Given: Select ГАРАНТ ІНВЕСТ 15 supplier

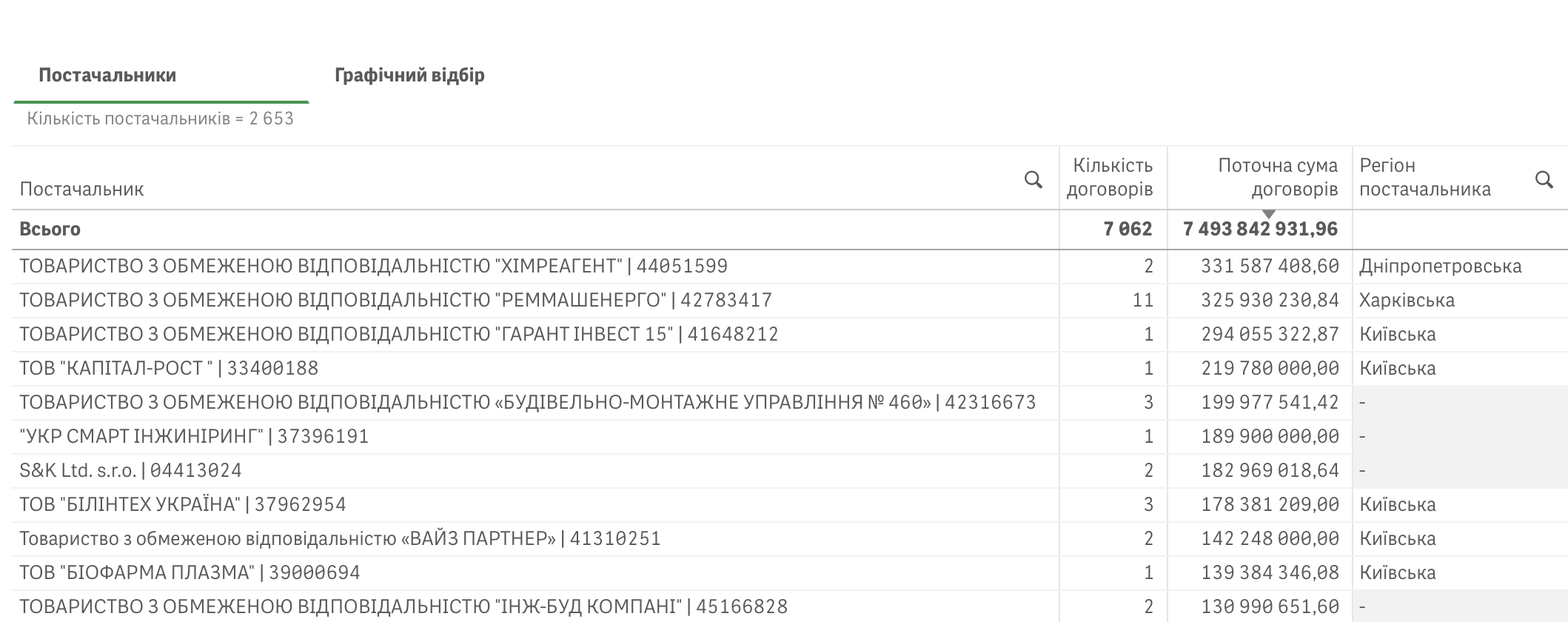Looking at the screenshot, I should coord(398,334).
